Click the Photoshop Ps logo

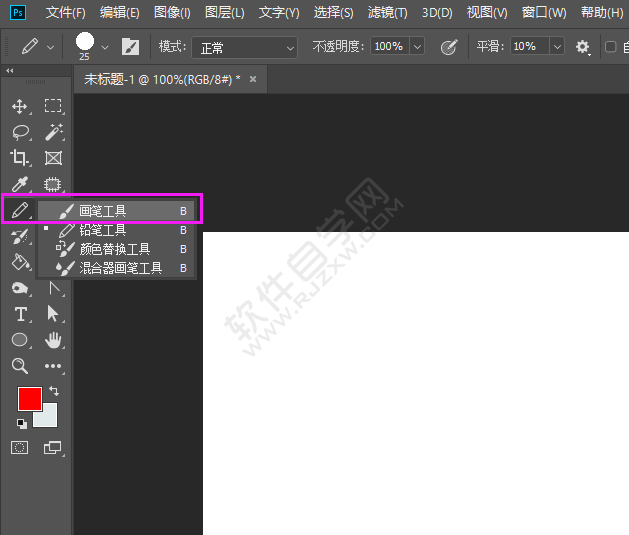coord(18,13)
